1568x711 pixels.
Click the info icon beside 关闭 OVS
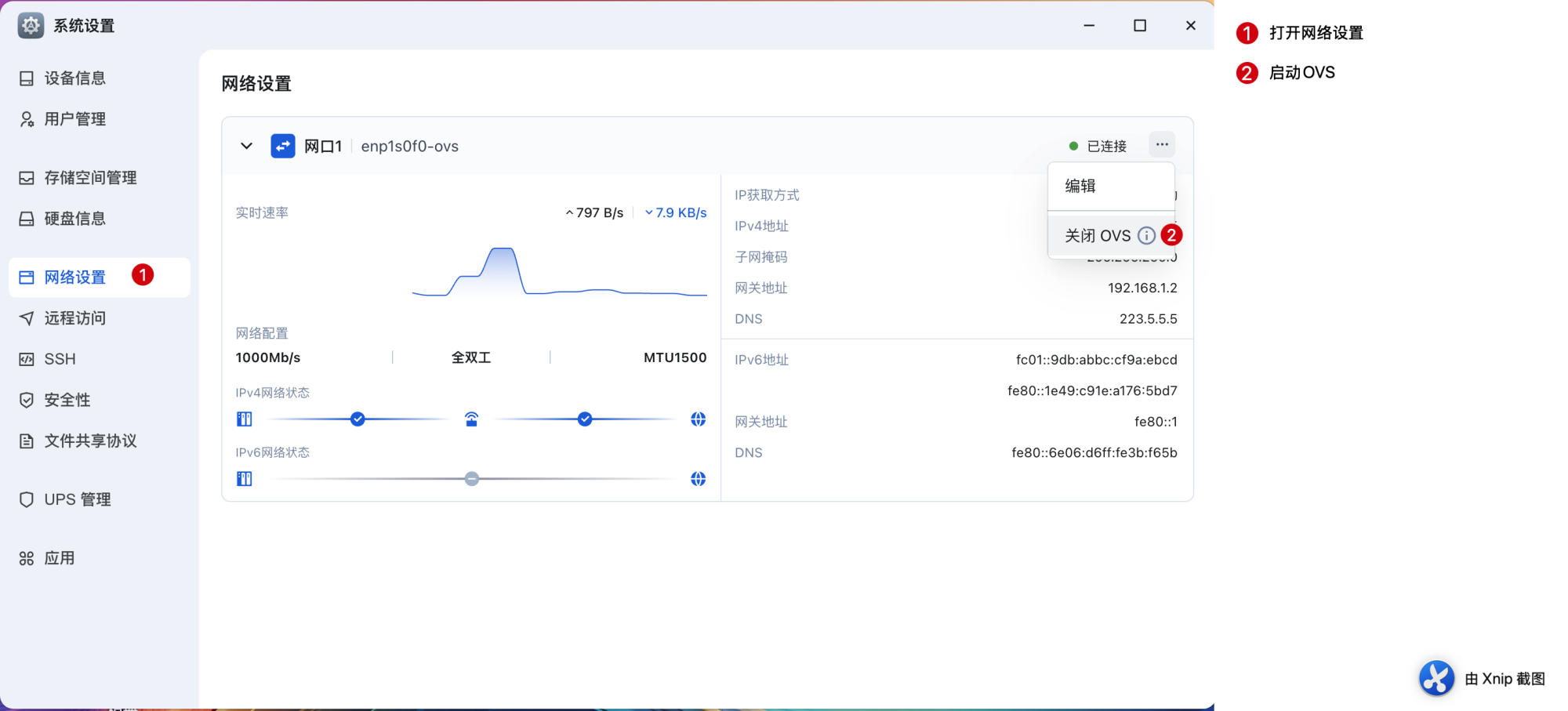[x=1146, y=236]
